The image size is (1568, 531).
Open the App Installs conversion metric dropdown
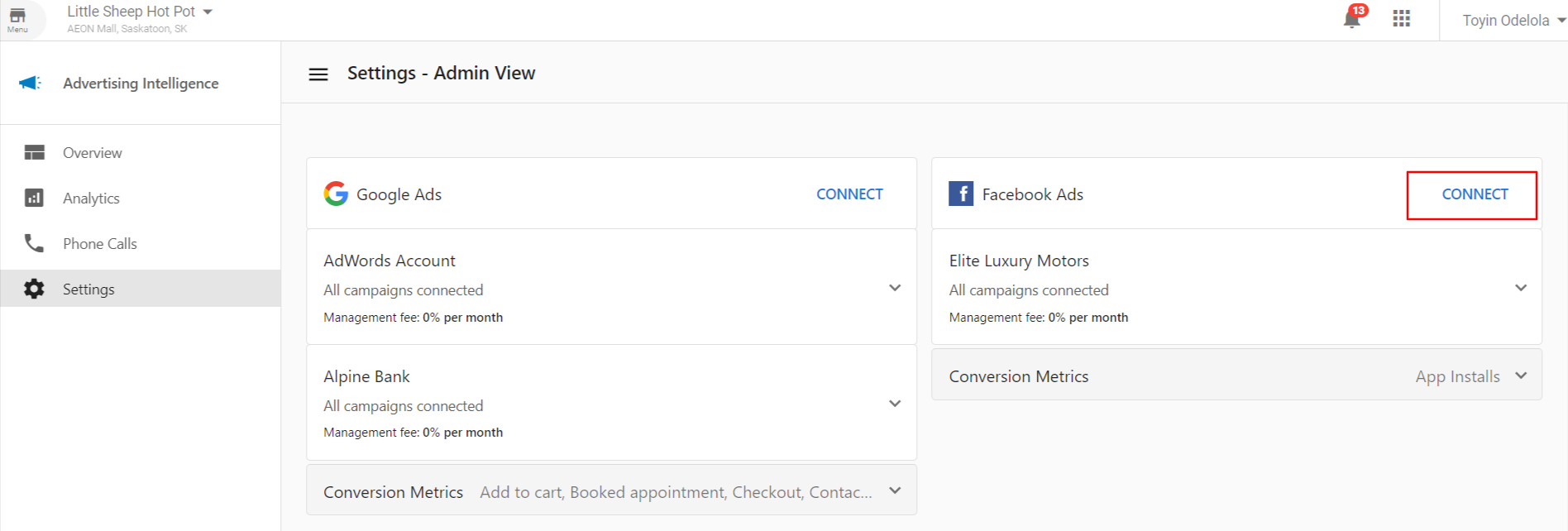pyautogui.click(x=1522, y=375)
